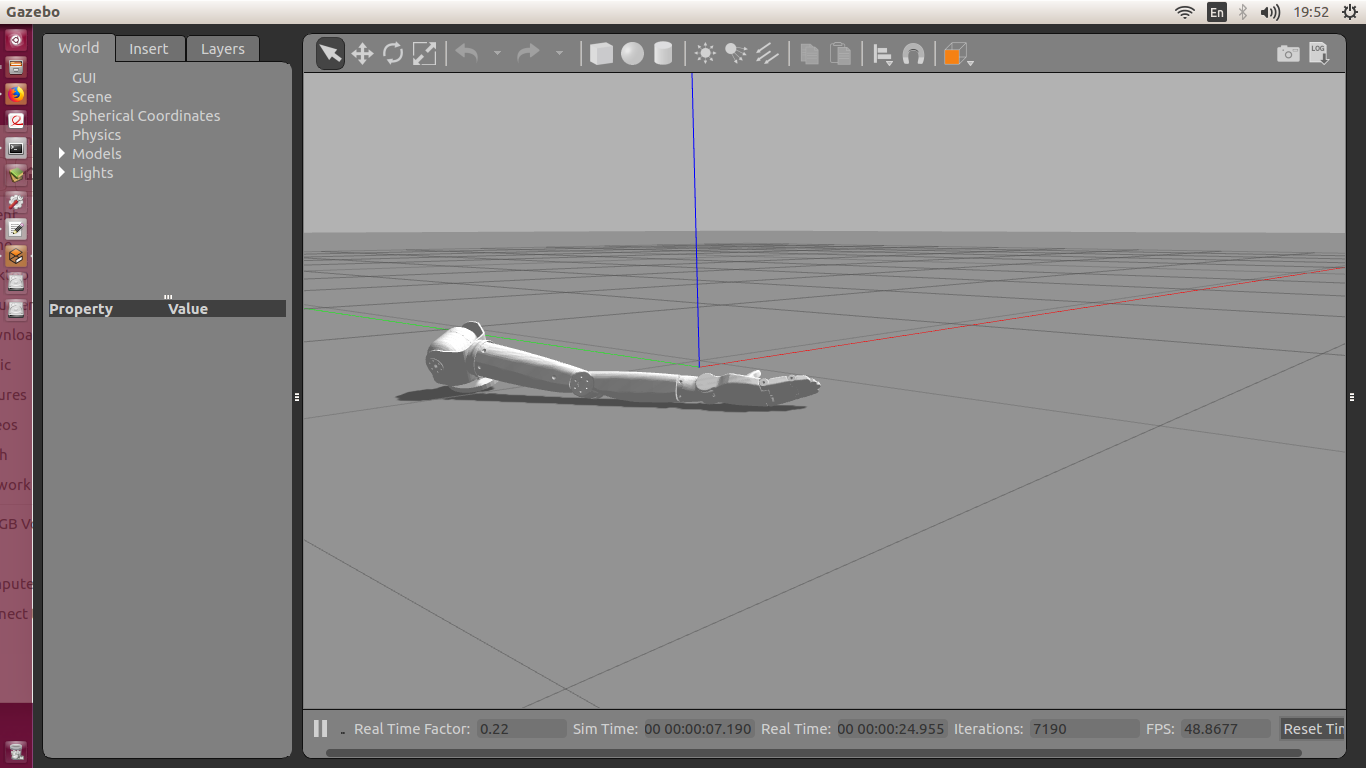The width and height of the screenshot is (1366, 768).
Task: Pause the simulation
Action: click(x=320, y=729)
